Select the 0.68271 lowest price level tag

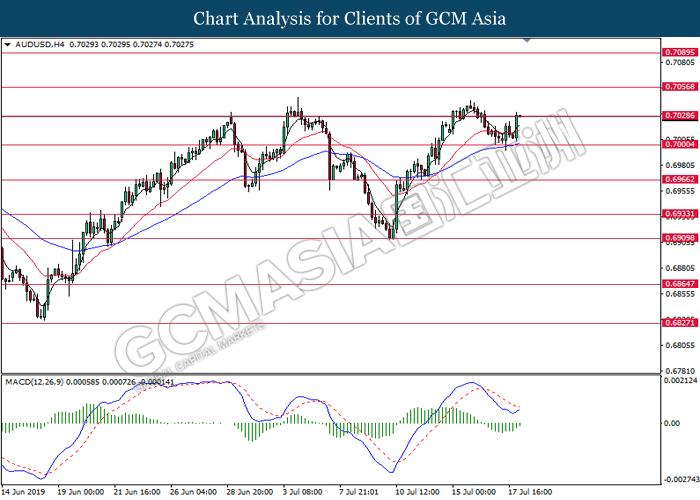[x=679, y=323]
